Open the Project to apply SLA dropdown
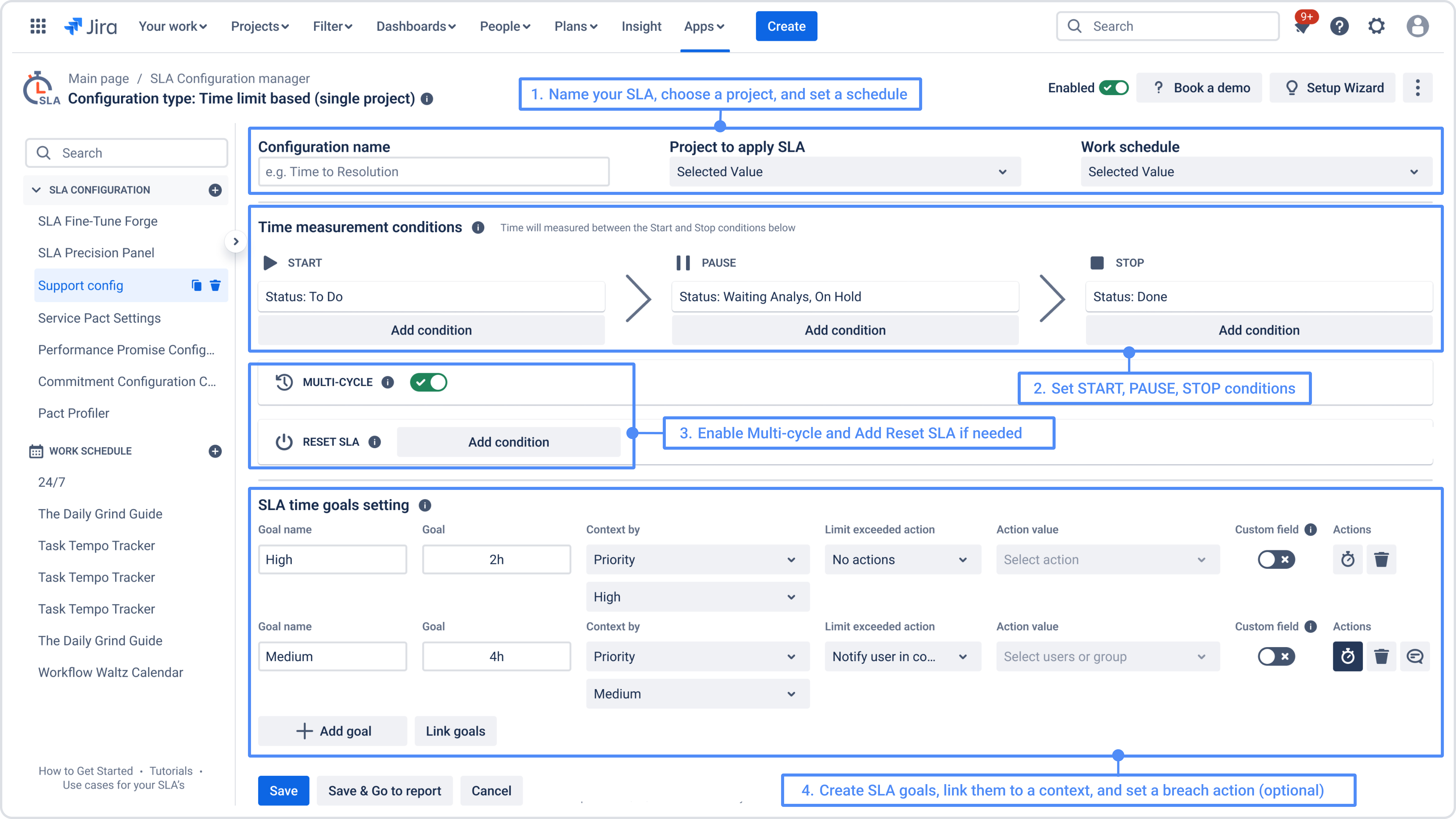Screen dimensions: 1456x819 [x=845, y=172]
